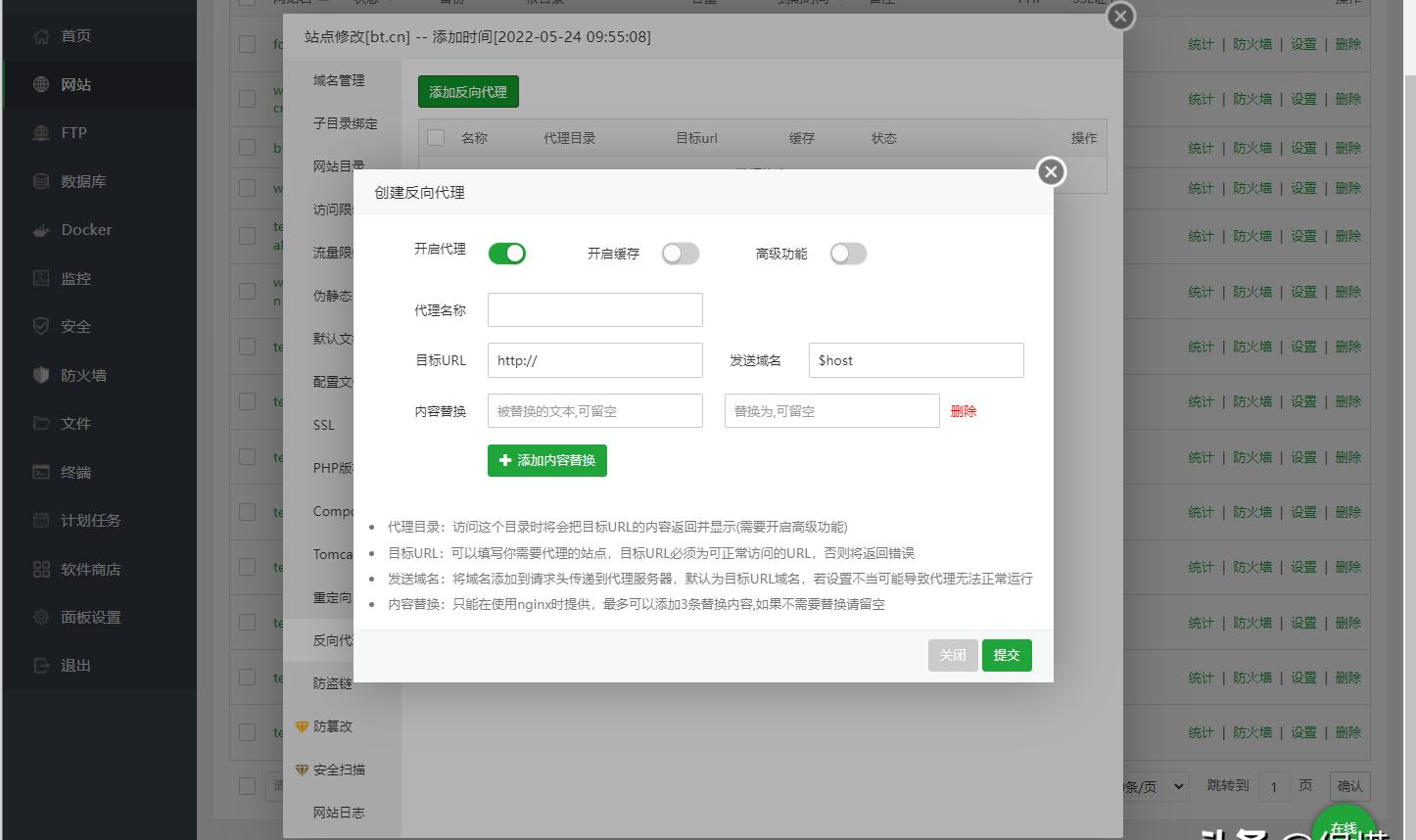1416x840 pixels.
Task: Click the FTP sidebar icon
Action: point(41,133)
